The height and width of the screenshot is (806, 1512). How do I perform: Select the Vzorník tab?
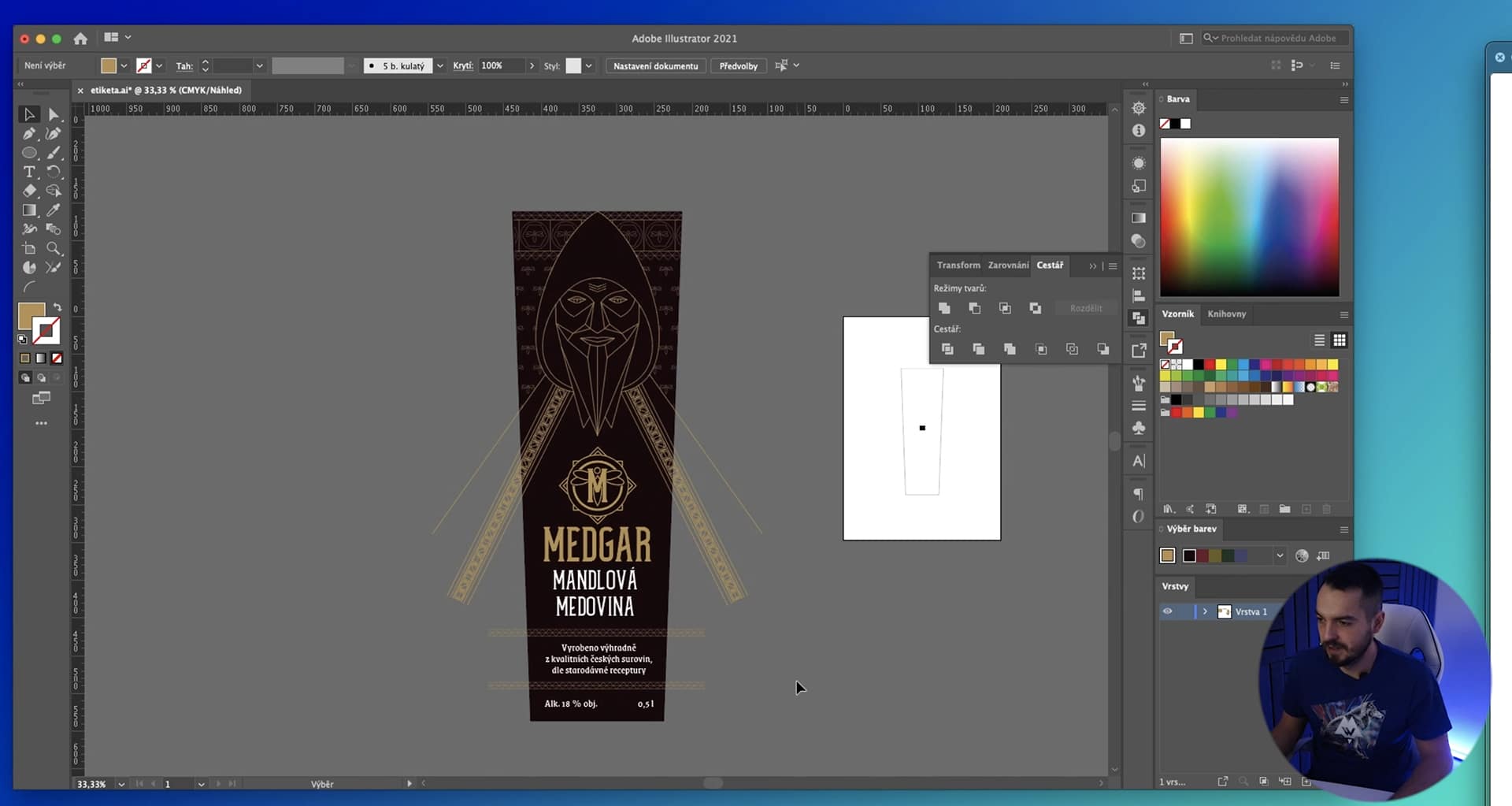point(1177,314)
